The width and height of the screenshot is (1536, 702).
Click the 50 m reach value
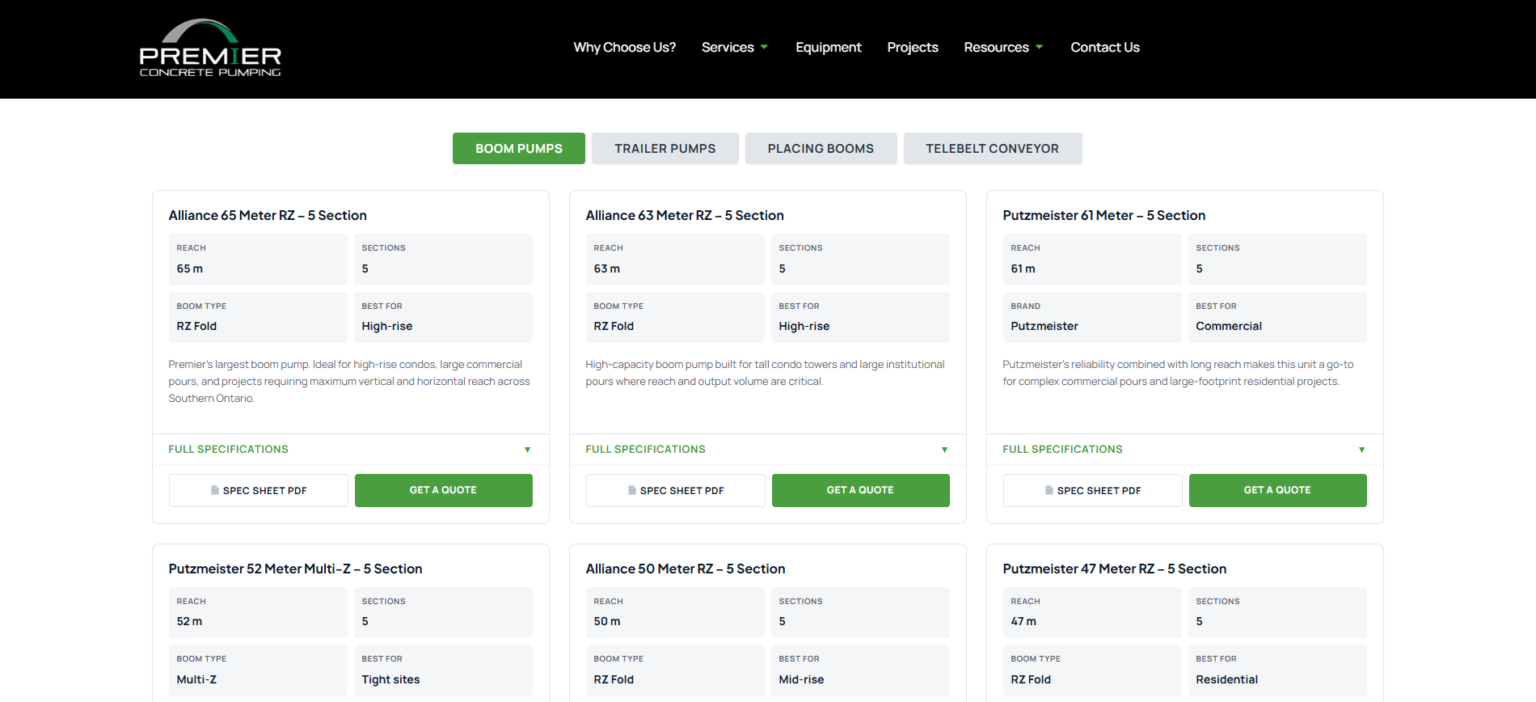click(x=607, y=621)
